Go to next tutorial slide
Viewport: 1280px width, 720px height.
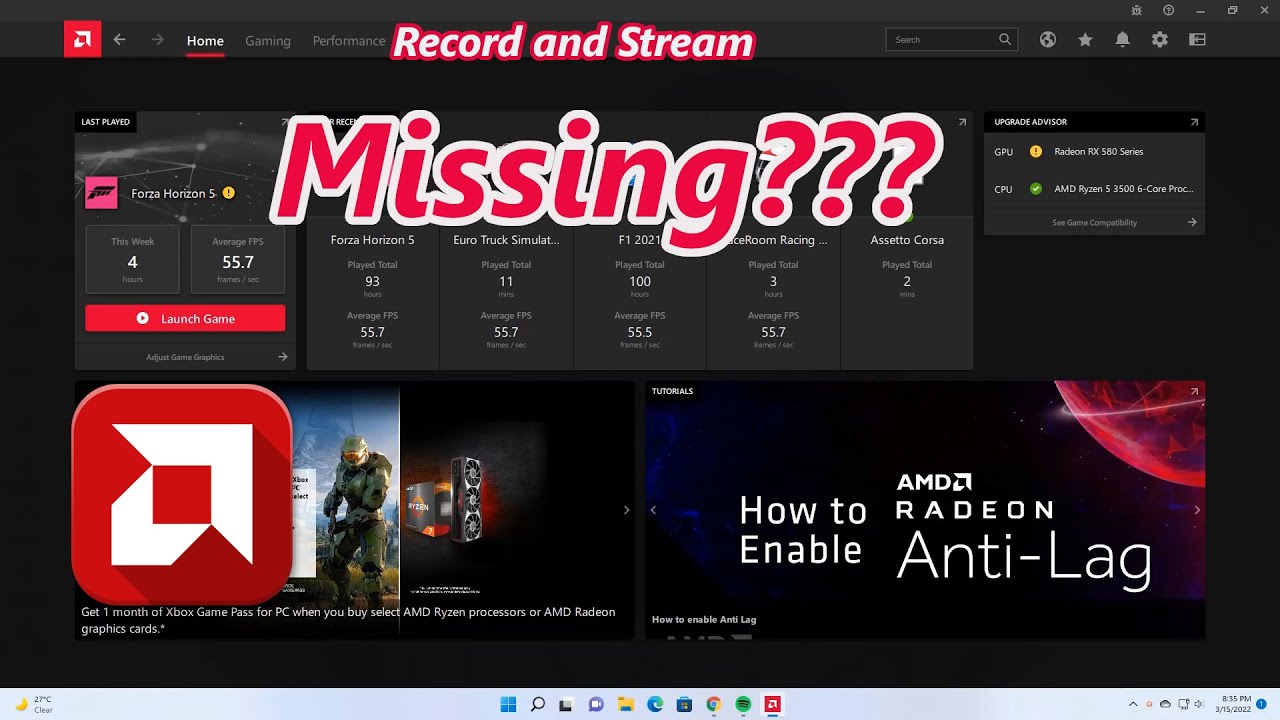click(x=1197, y=510)
